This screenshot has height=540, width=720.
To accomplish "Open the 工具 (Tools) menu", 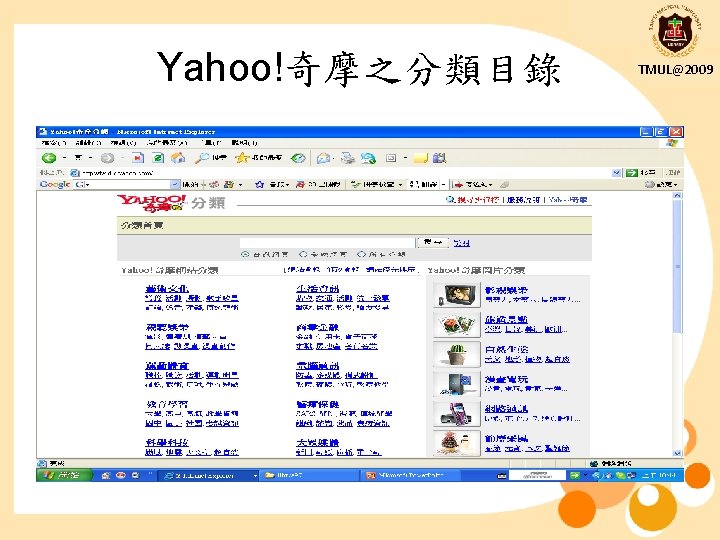I will coord(212,143).
